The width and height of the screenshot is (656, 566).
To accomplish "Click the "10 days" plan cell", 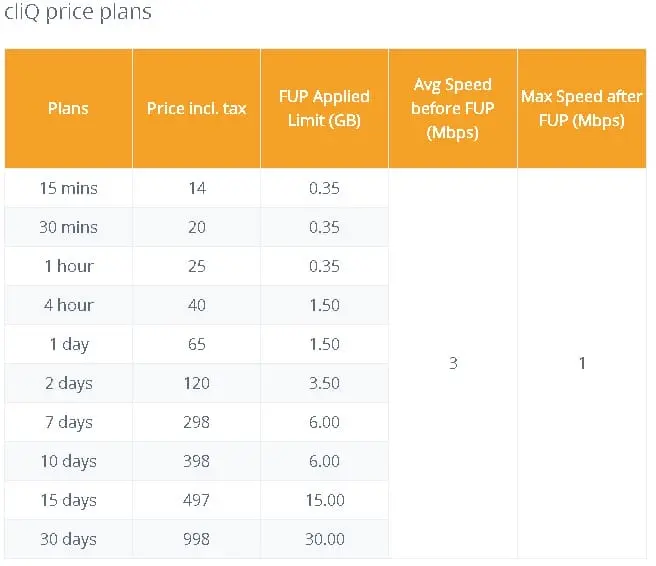I will click(68, 461).
